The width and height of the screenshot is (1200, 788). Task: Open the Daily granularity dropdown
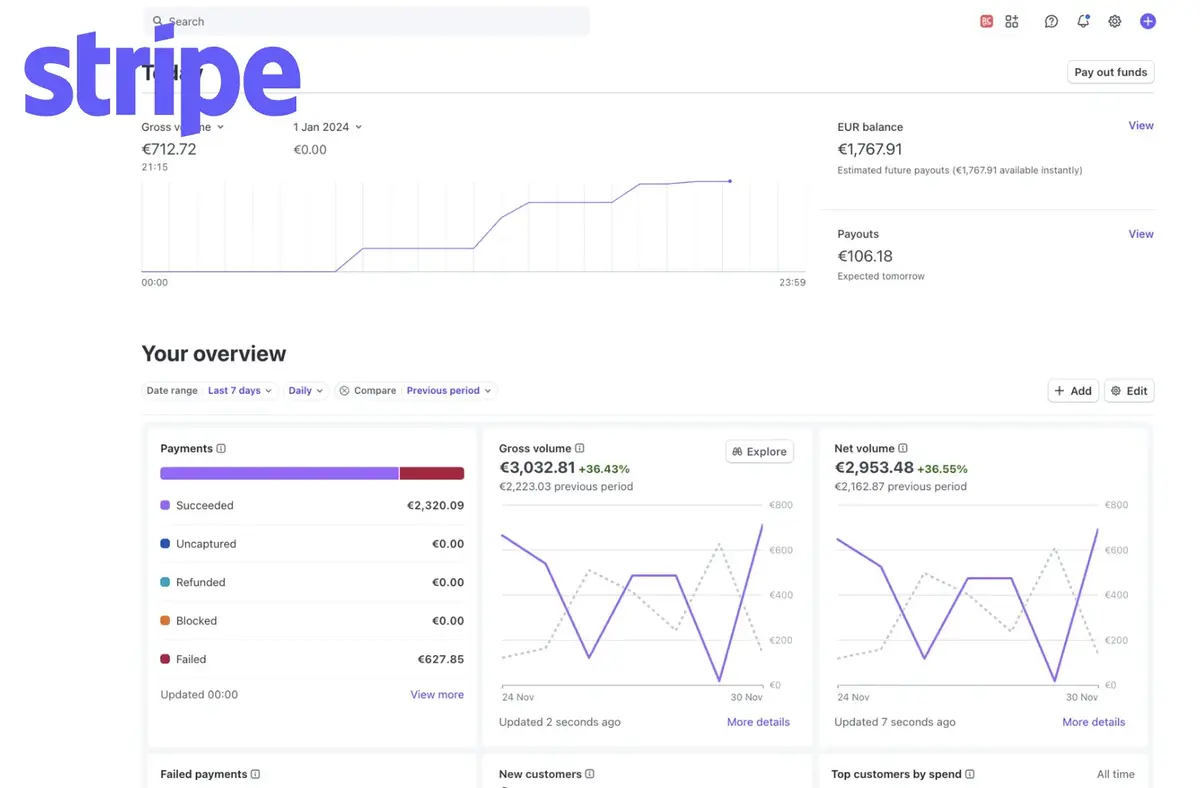tap(306, 391)
